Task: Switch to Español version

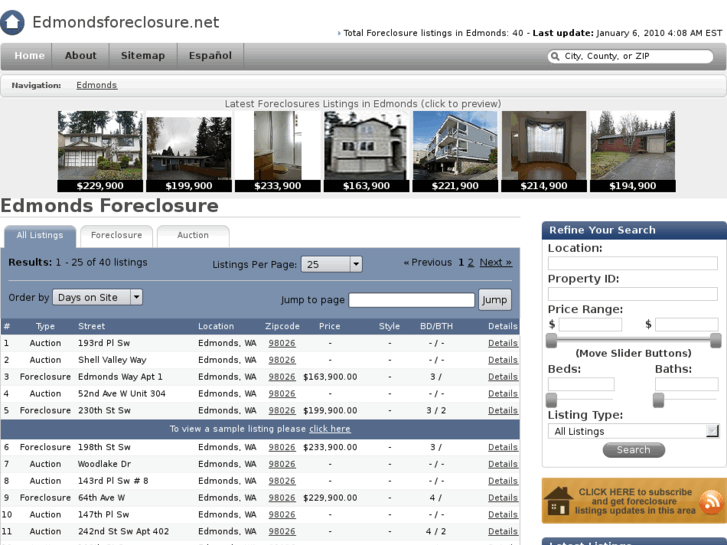Action: [210, 56]
